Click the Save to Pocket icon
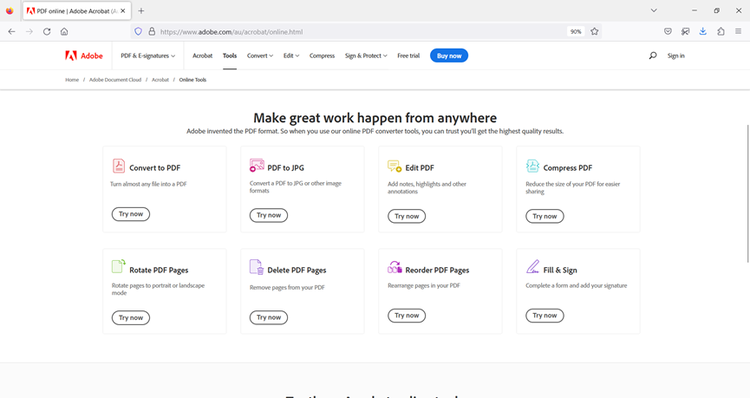This screenshot has width=750, height=398. click(668, 32)
